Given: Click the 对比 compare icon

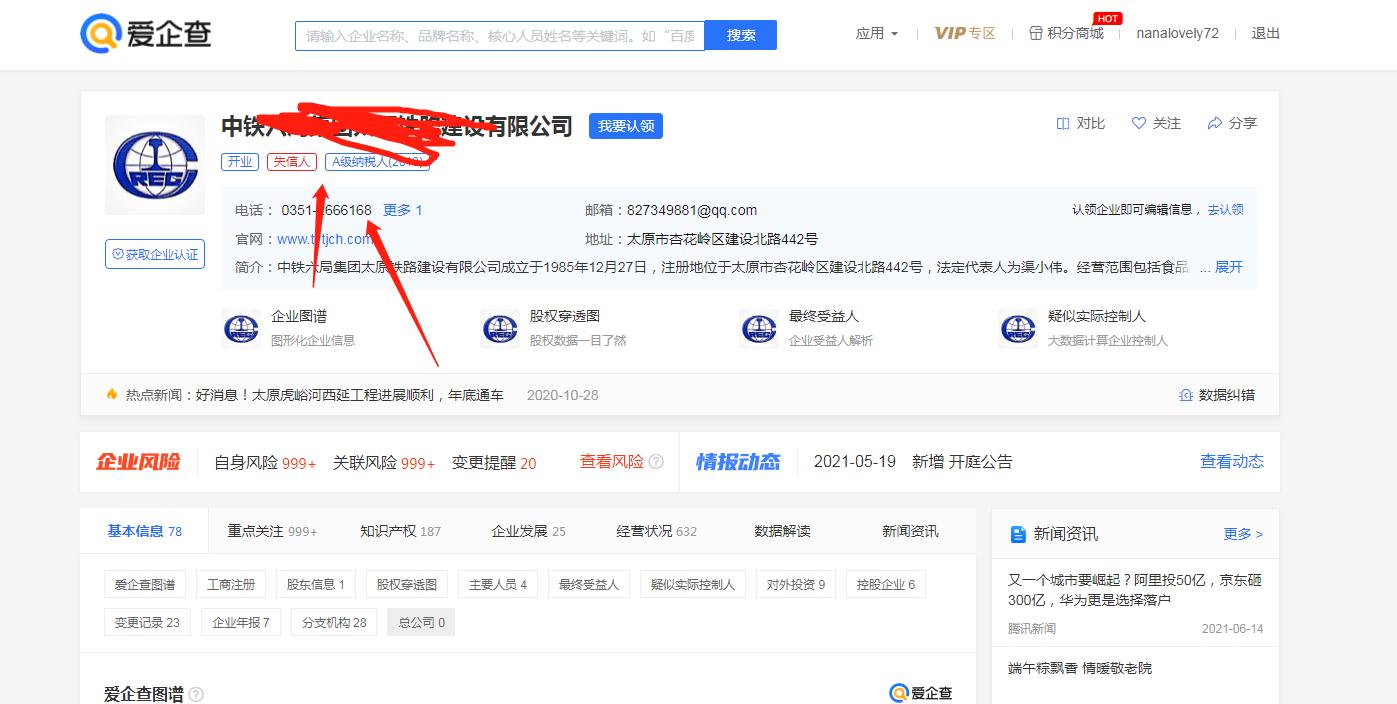Looking at the screenshot, I should click(1063, 123).
